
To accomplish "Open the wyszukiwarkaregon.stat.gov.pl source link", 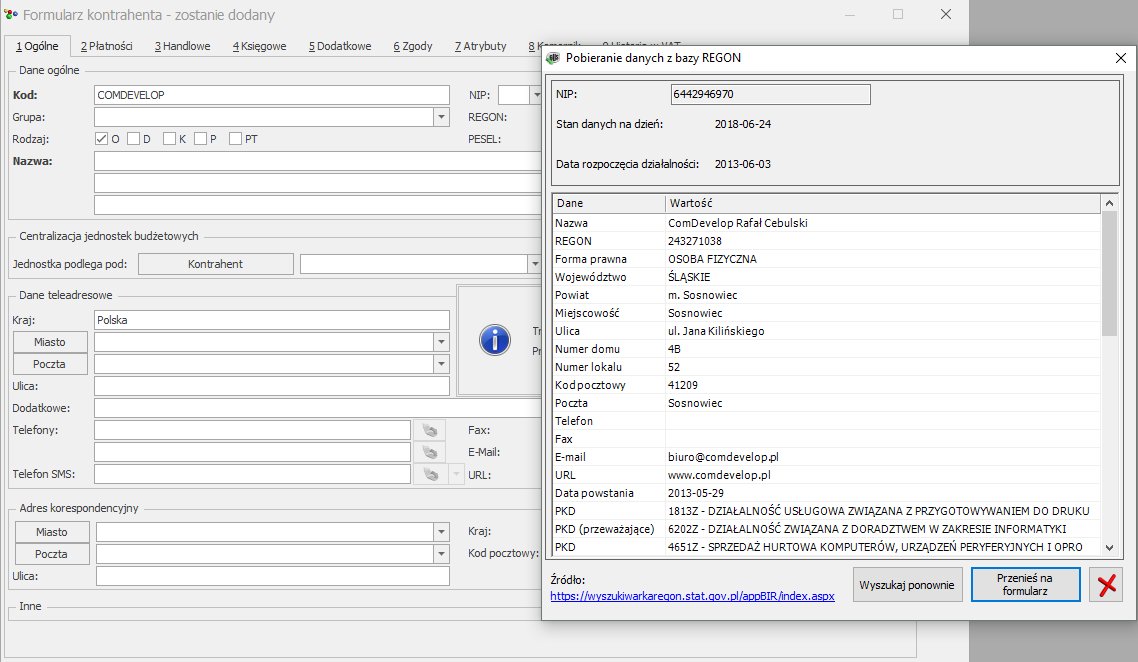I will [692, 596].
